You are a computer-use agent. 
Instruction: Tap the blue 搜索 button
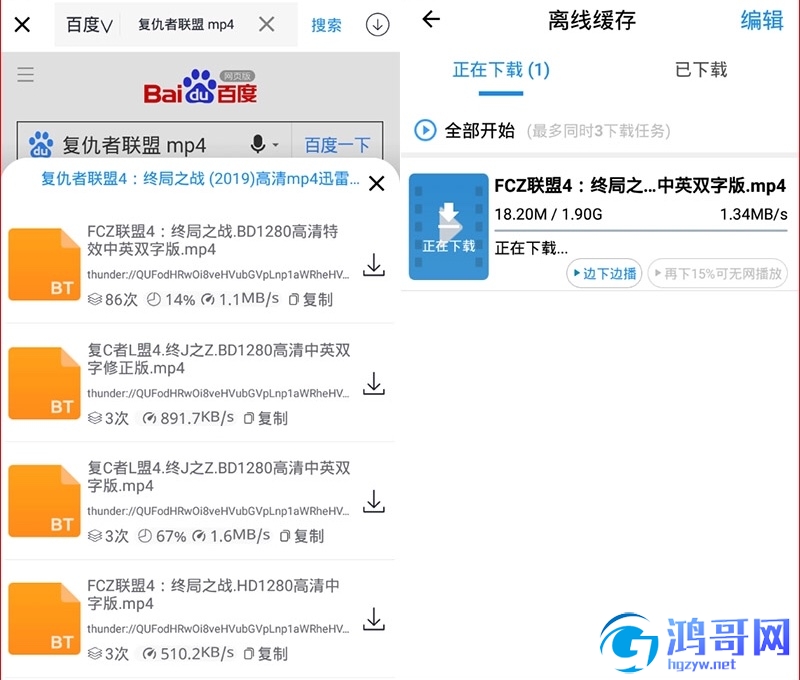coord(326,24)
